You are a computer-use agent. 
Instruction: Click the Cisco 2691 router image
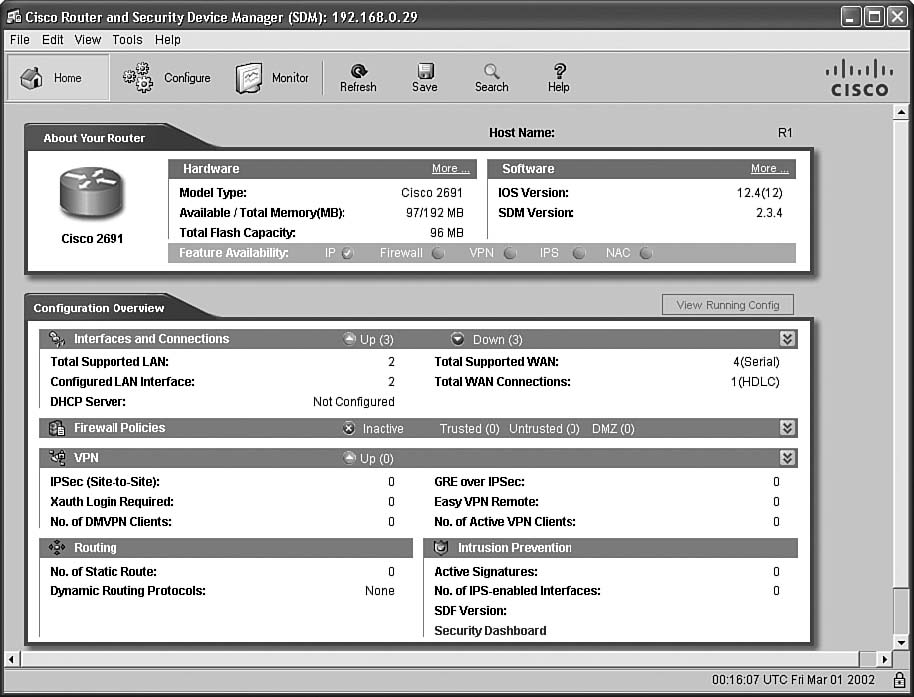coord(92,194)
